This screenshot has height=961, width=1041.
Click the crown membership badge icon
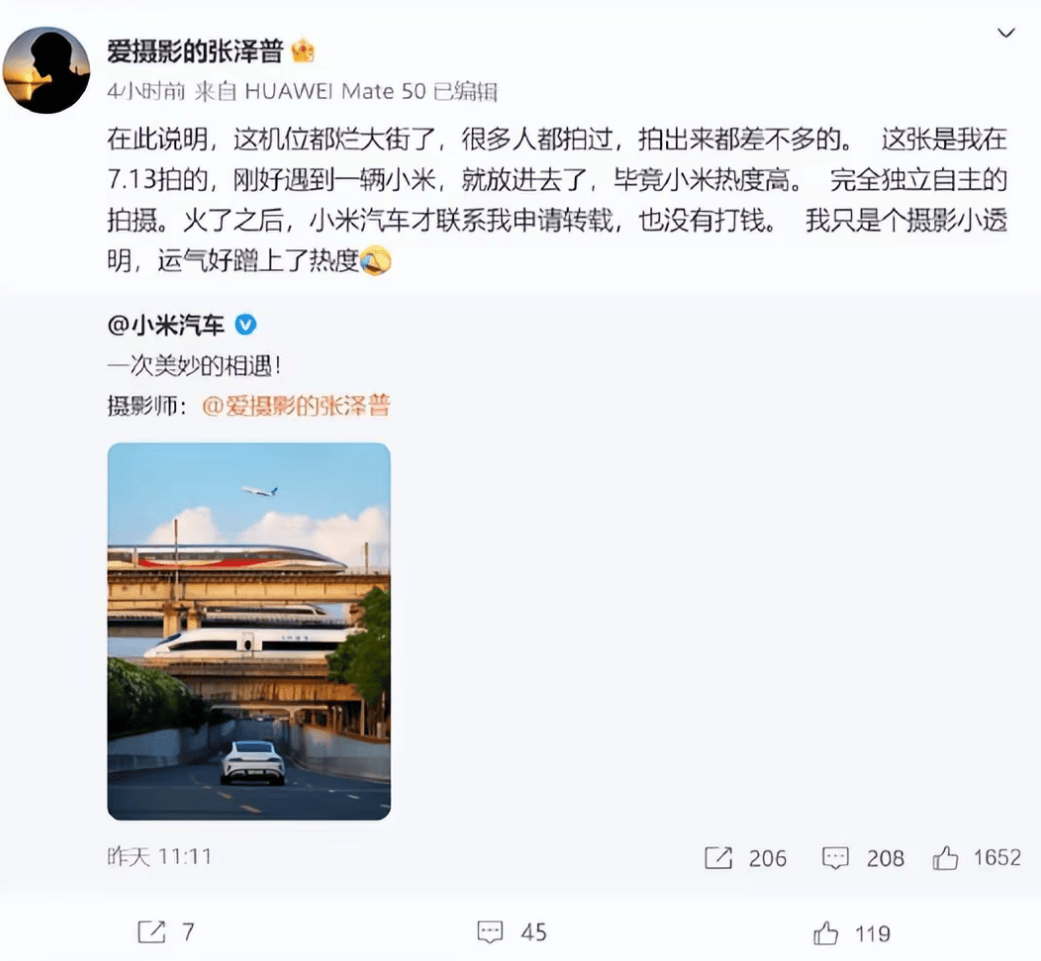[x=303, y=50]
